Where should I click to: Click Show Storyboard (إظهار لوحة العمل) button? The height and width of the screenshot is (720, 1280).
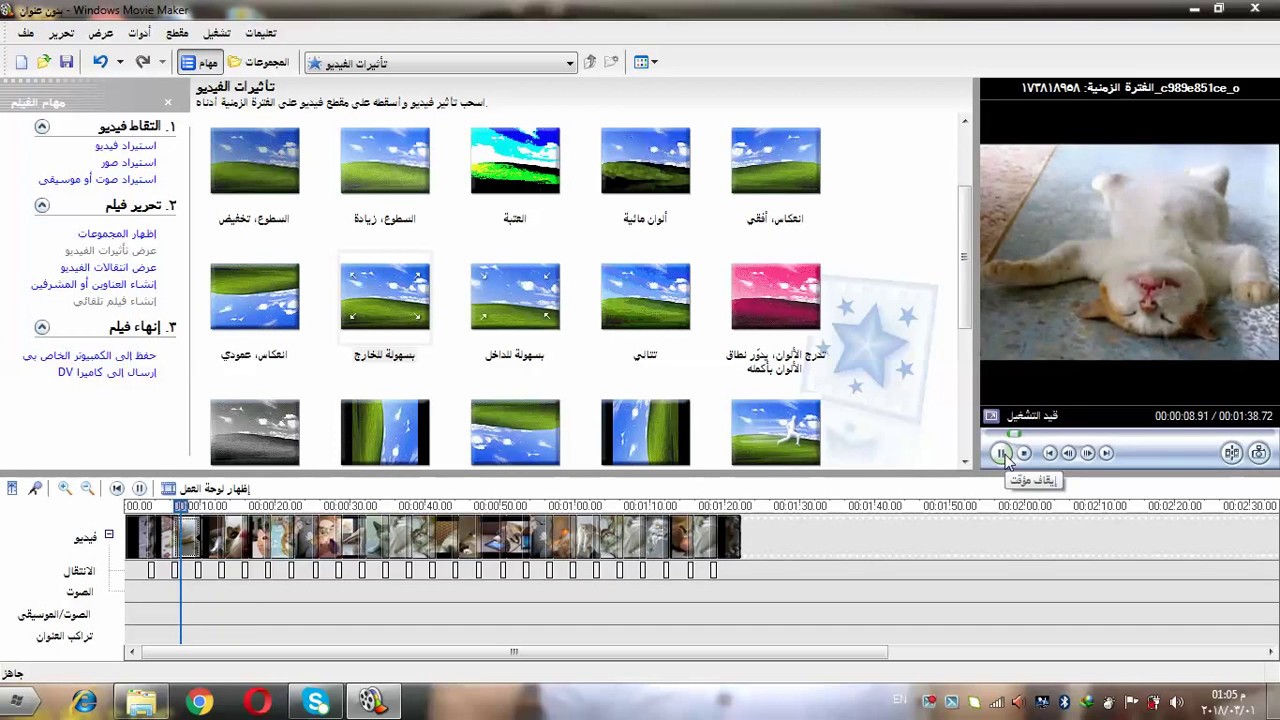coord(206,489)
